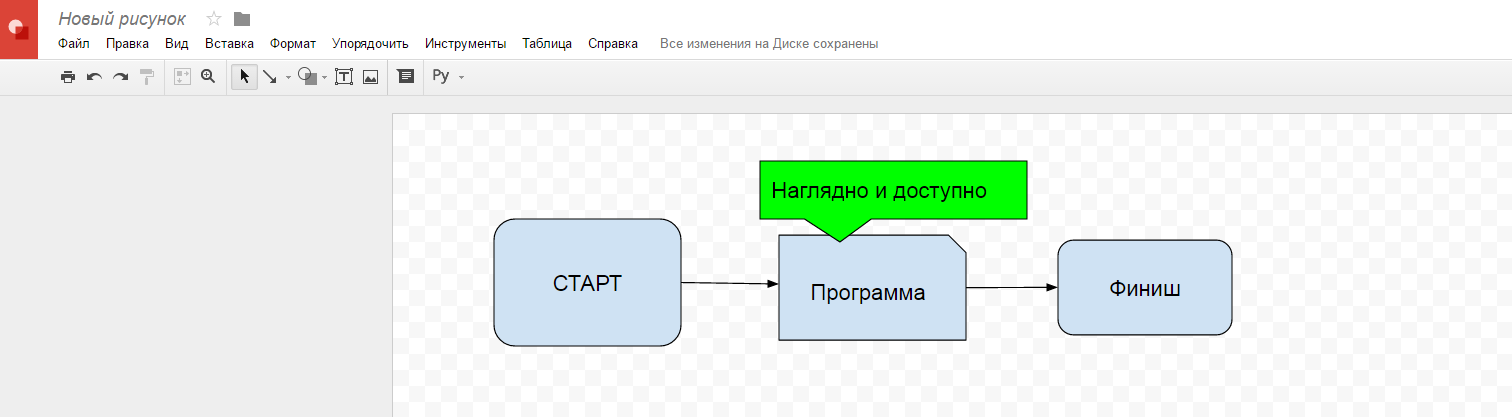Click the document title Новый рисунок
This screenshot has height=417, width=1512.
tap(122, 18)
